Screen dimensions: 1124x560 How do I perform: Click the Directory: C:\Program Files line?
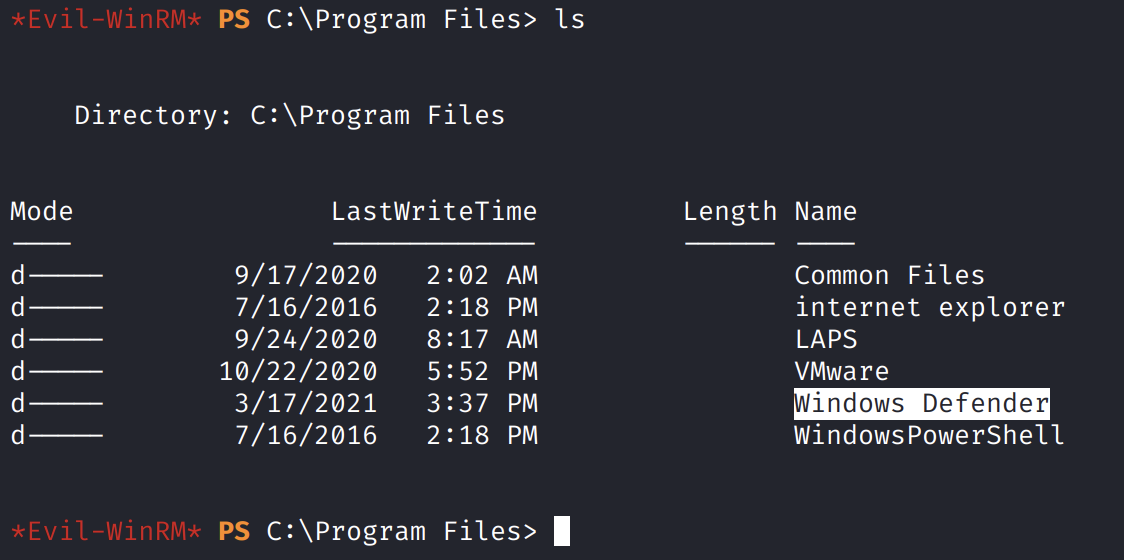point(289,115)
